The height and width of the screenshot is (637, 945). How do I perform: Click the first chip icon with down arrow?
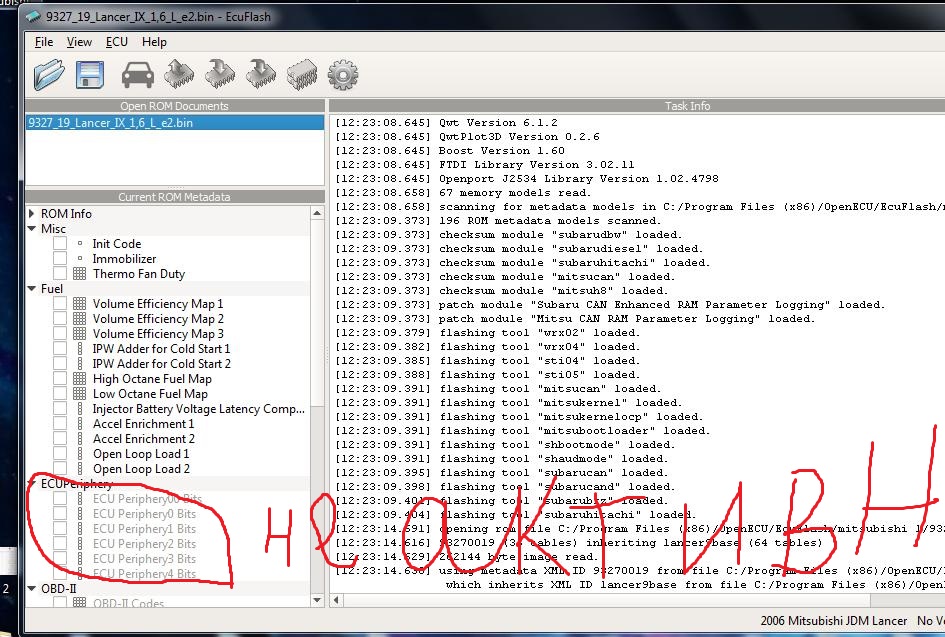(220, 74)
